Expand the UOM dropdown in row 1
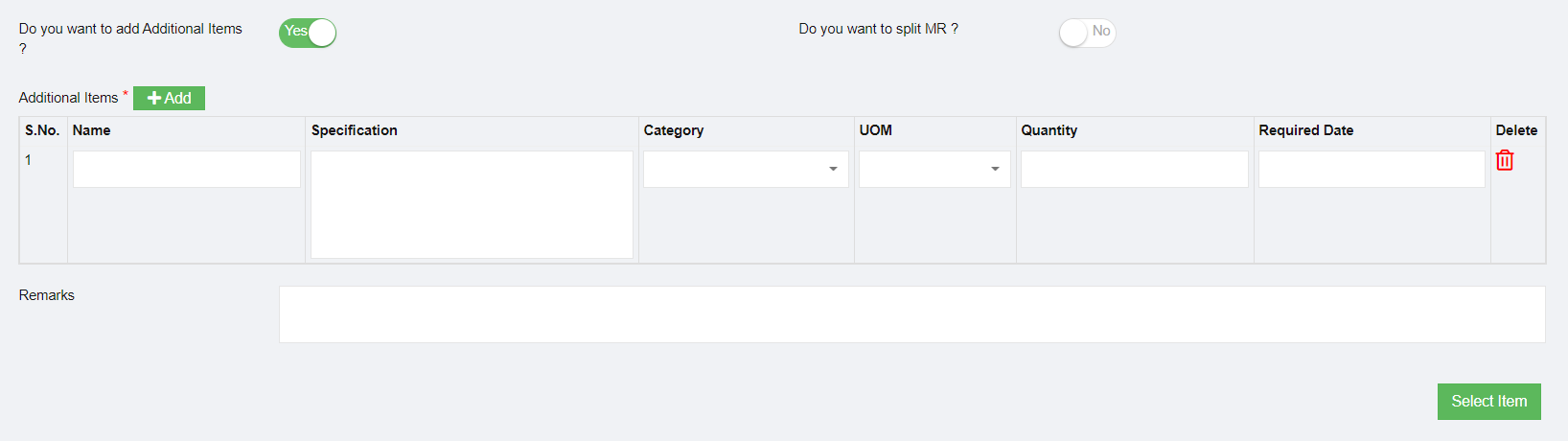The width and height of the screenshot is (1568, 441). click(934, 170)
